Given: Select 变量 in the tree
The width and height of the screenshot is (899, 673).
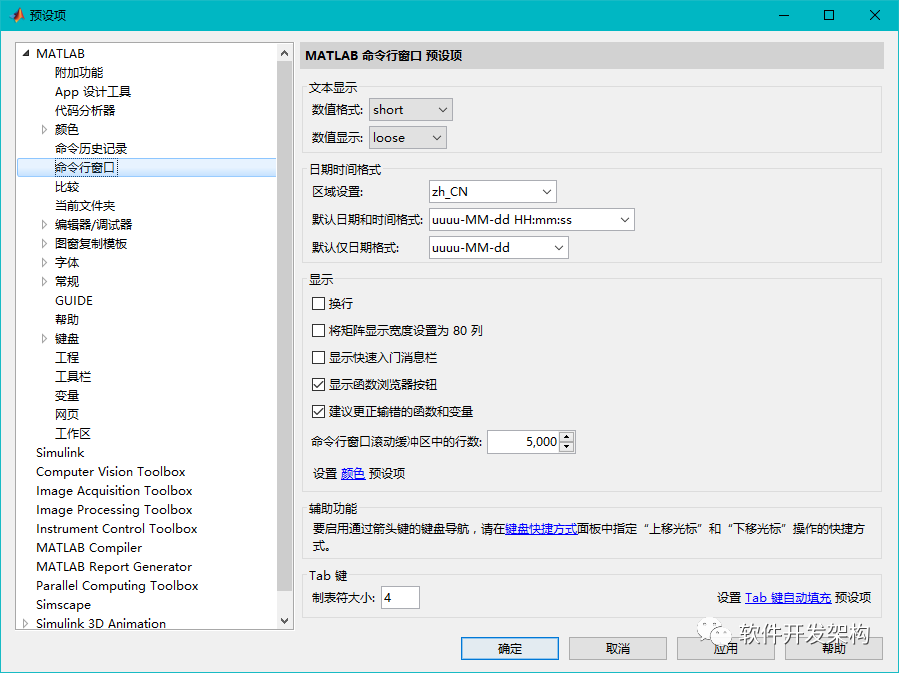Looking at the screenshot, I should pos(67,396).
